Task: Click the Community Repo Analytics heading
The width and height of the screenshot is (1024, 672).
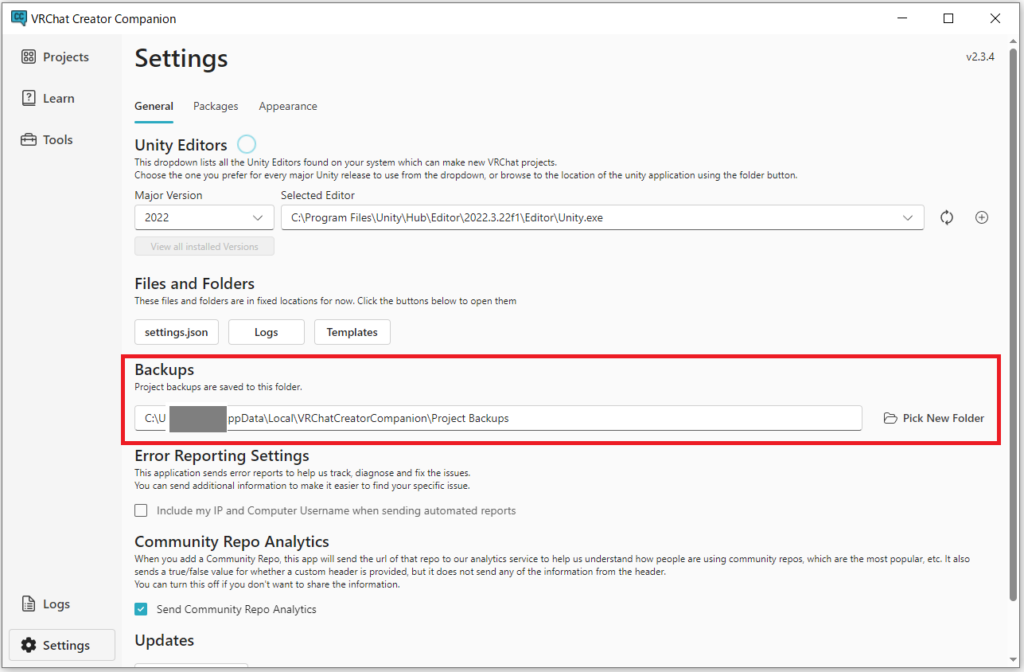Action: (x=231, y=541)
